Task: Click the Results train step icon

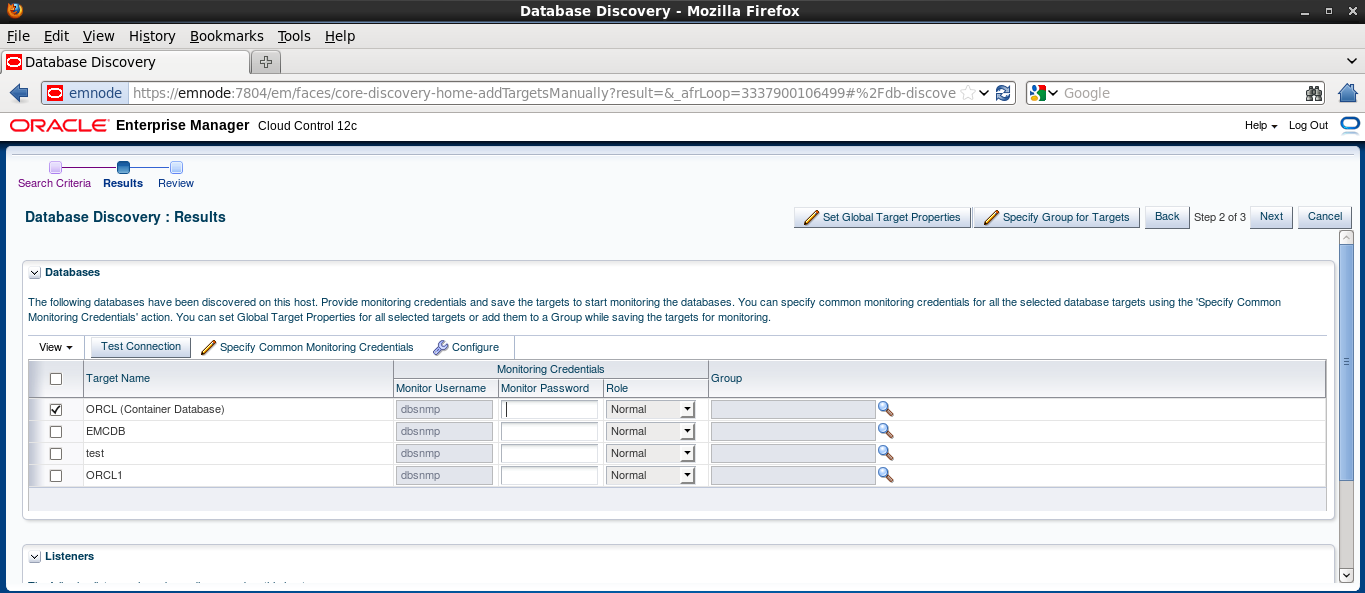Action: pyautogui.click(x=123, y=168)
